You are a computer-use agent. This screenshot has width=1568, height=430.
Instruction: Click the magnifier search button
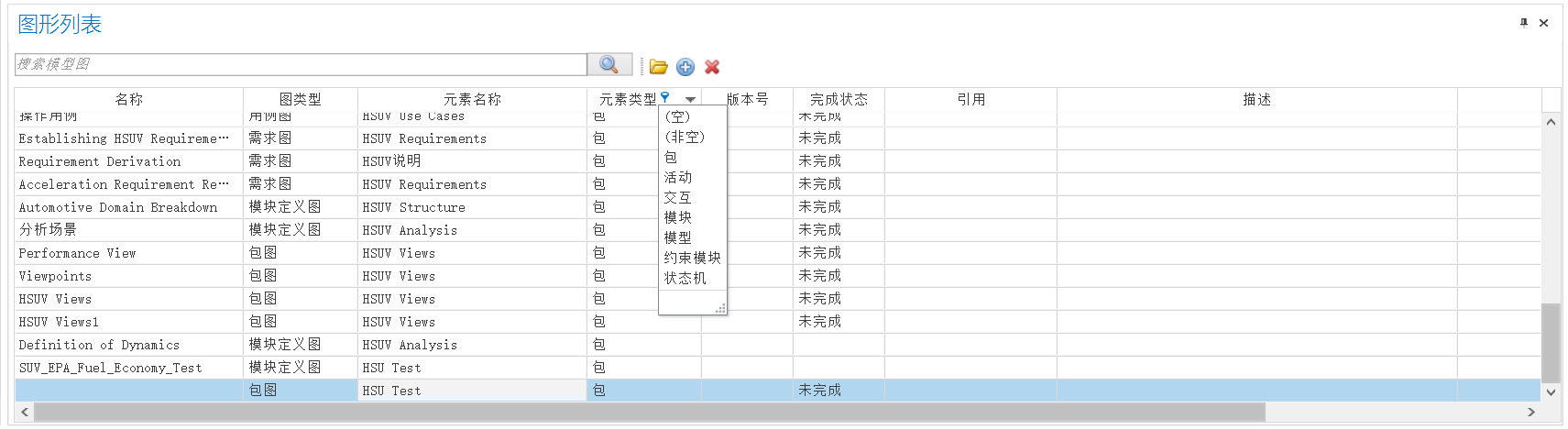(609, 65)
